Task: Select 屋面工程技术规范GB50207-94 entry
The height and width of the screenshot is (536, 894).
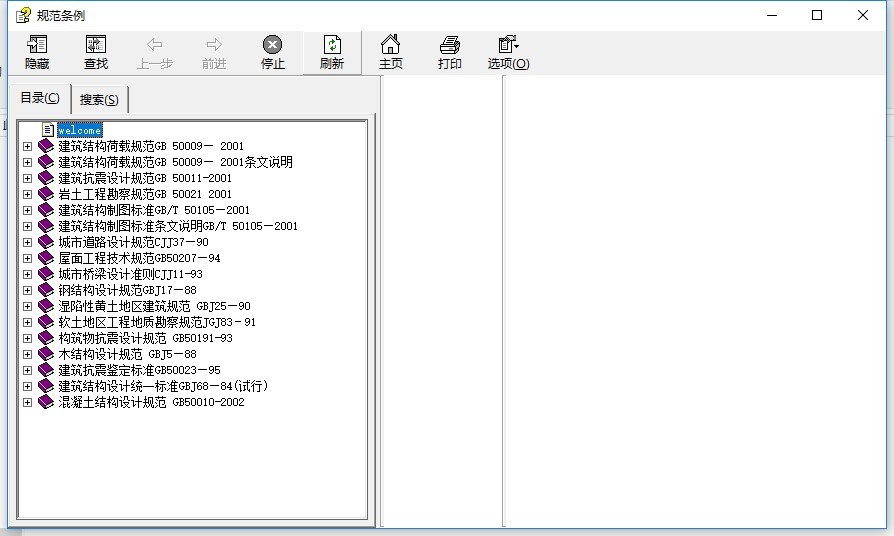Action: click(139, 258)
